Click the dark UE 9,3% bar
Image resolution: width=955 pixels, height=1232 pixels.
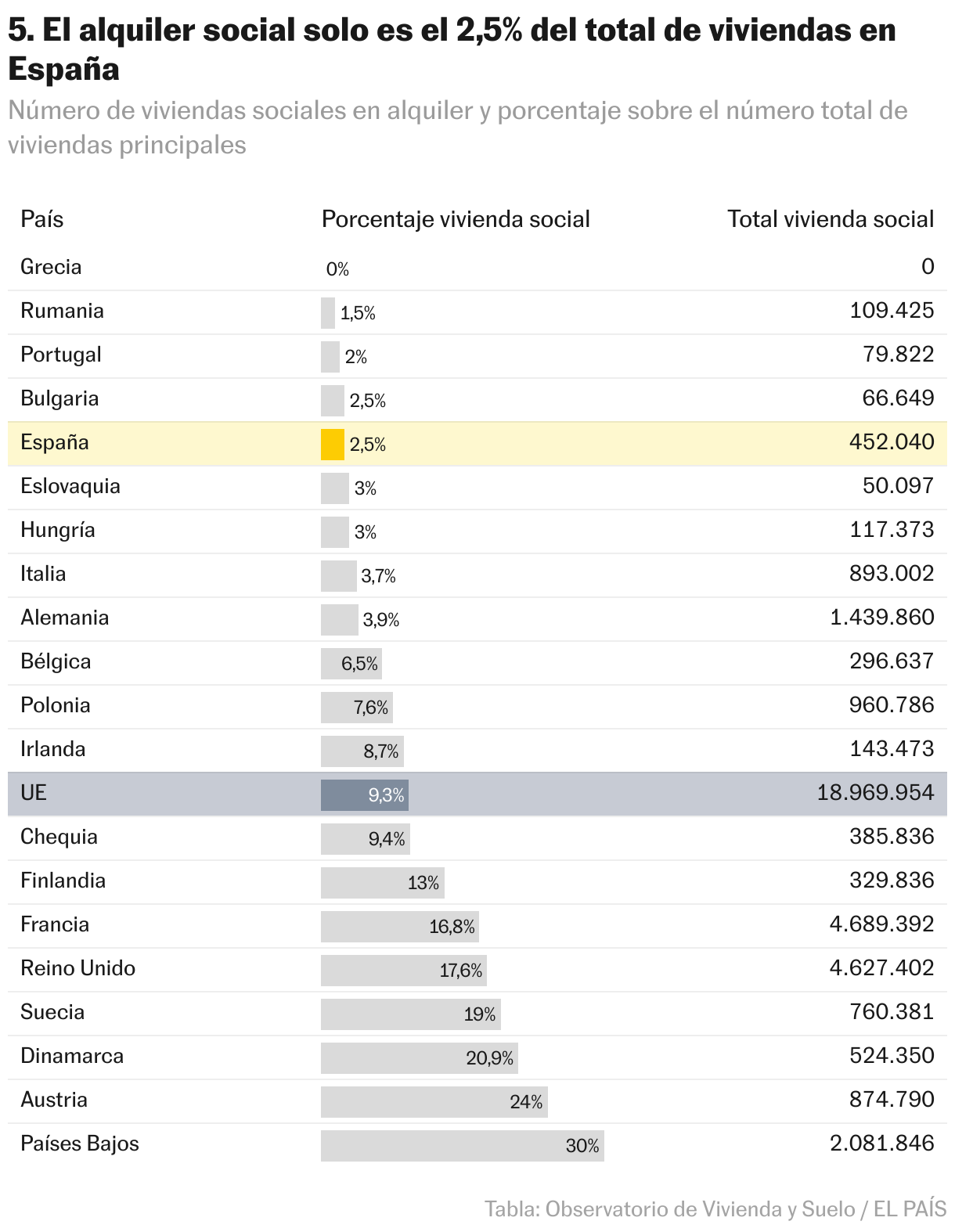coord(364,795)
